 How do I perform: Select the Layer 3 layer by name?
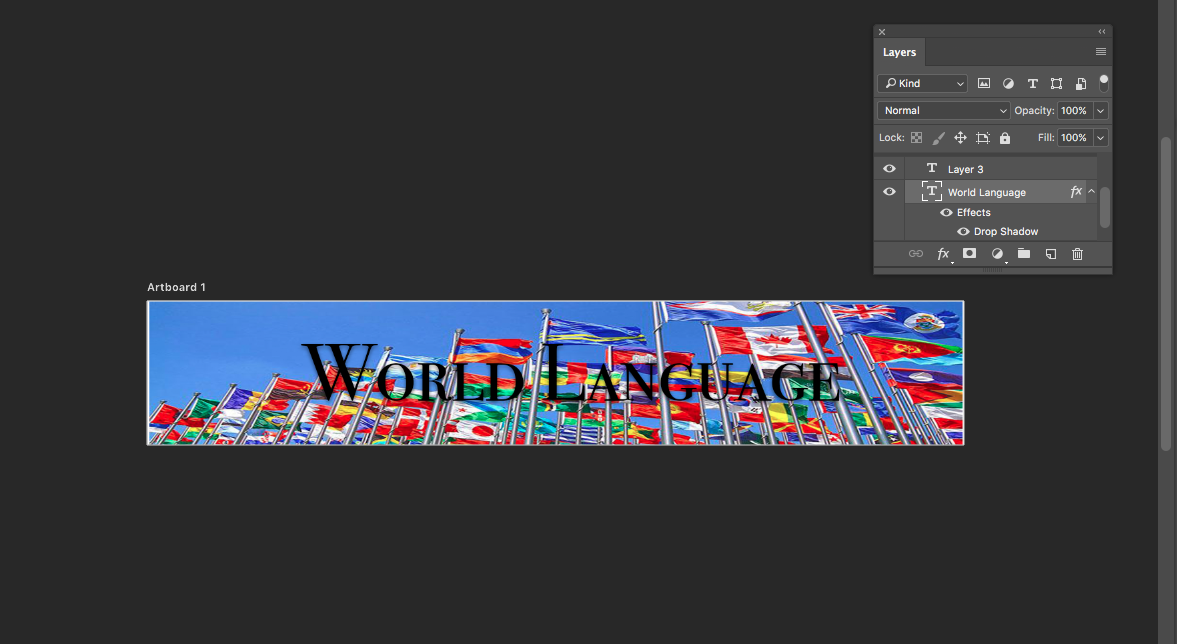click(966, 169)
